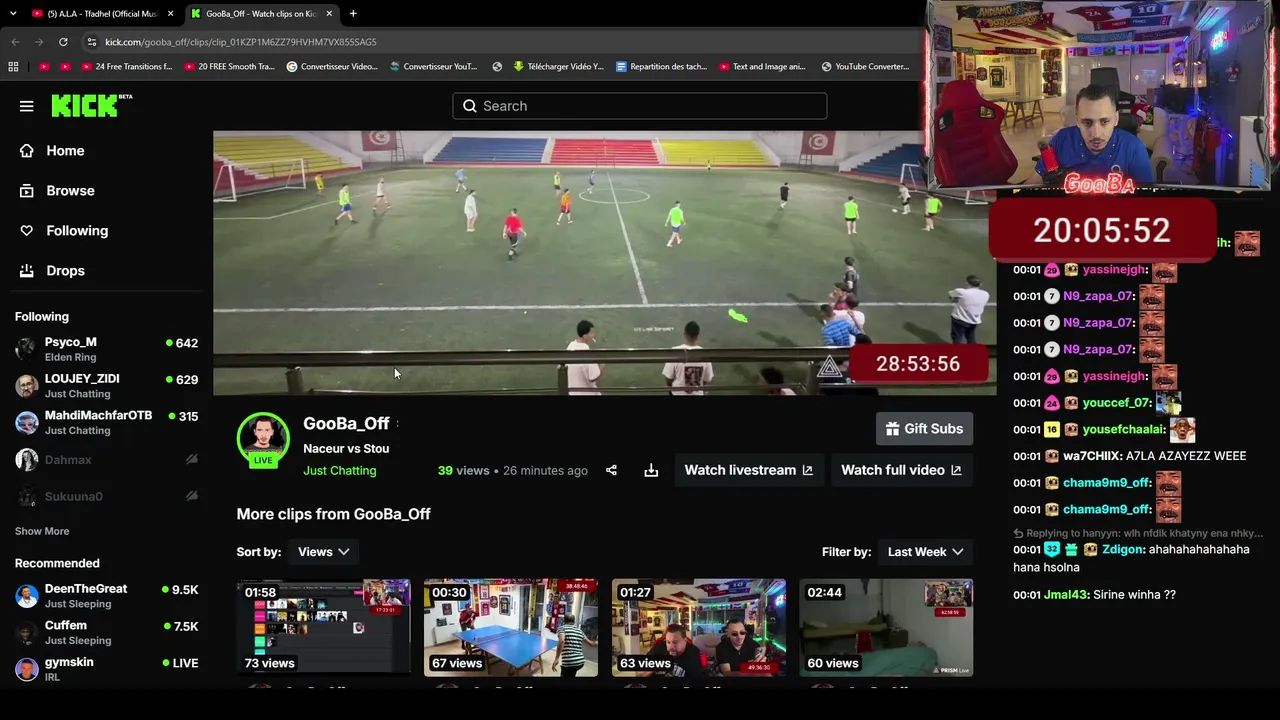1280x720 pixels.
Task: Open Télécharger Vidéo Y... bookmark
Action: click(559, 67)
